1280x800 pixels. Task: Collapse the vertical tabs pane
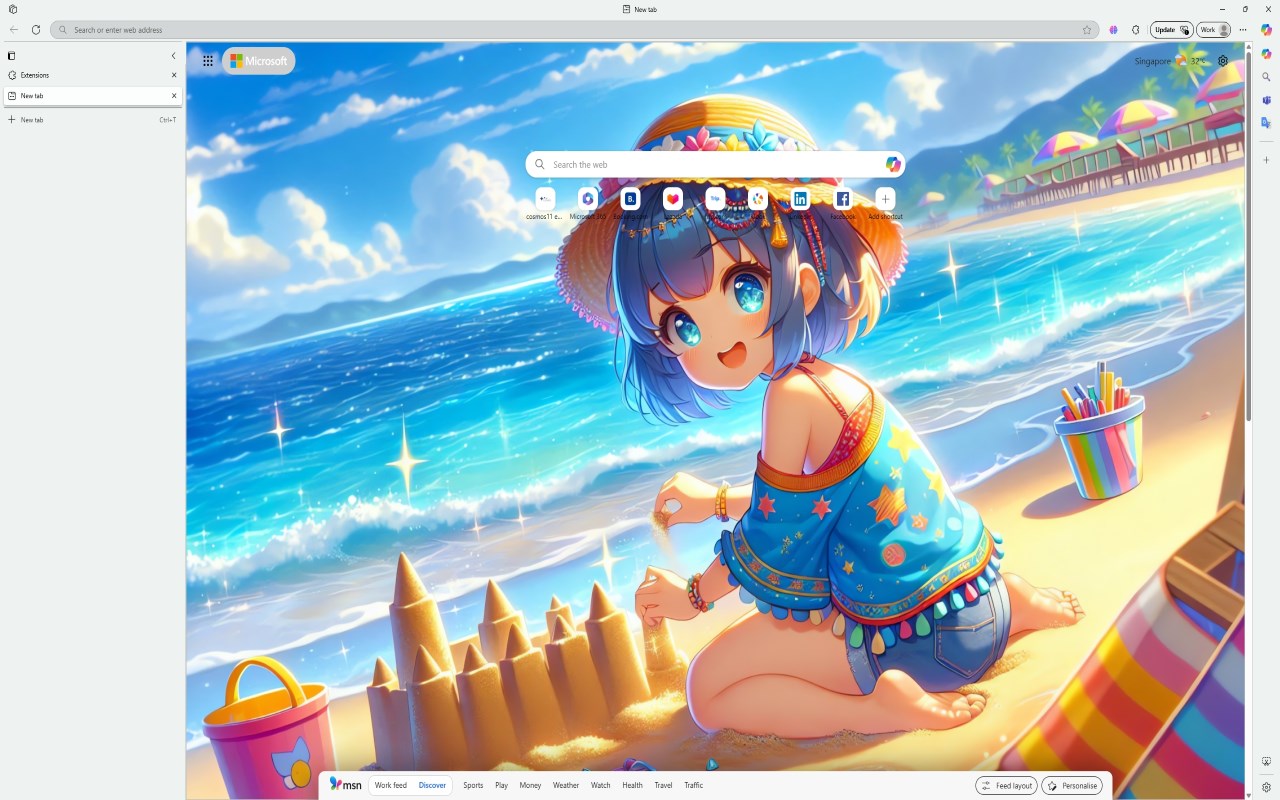pos(173,56)
